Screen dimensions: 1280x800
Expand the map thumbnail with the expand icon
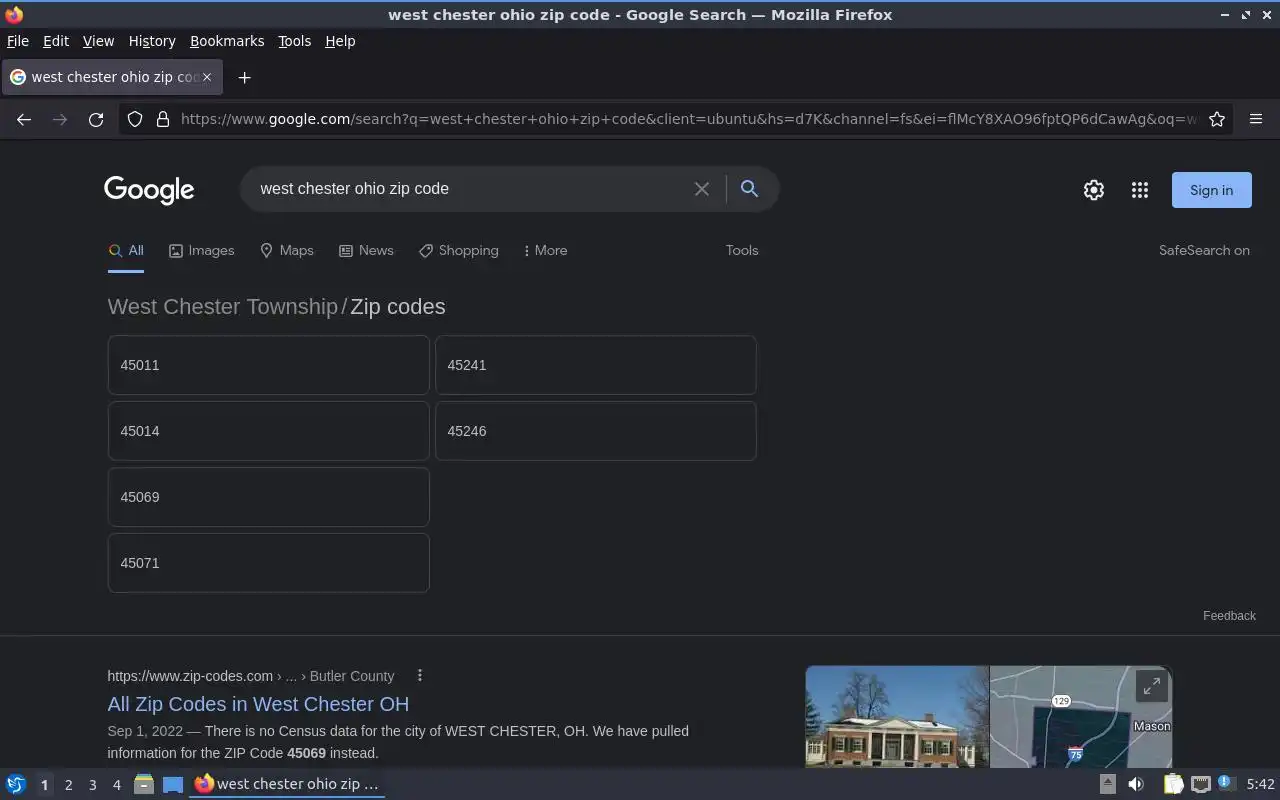point(1152,686)
